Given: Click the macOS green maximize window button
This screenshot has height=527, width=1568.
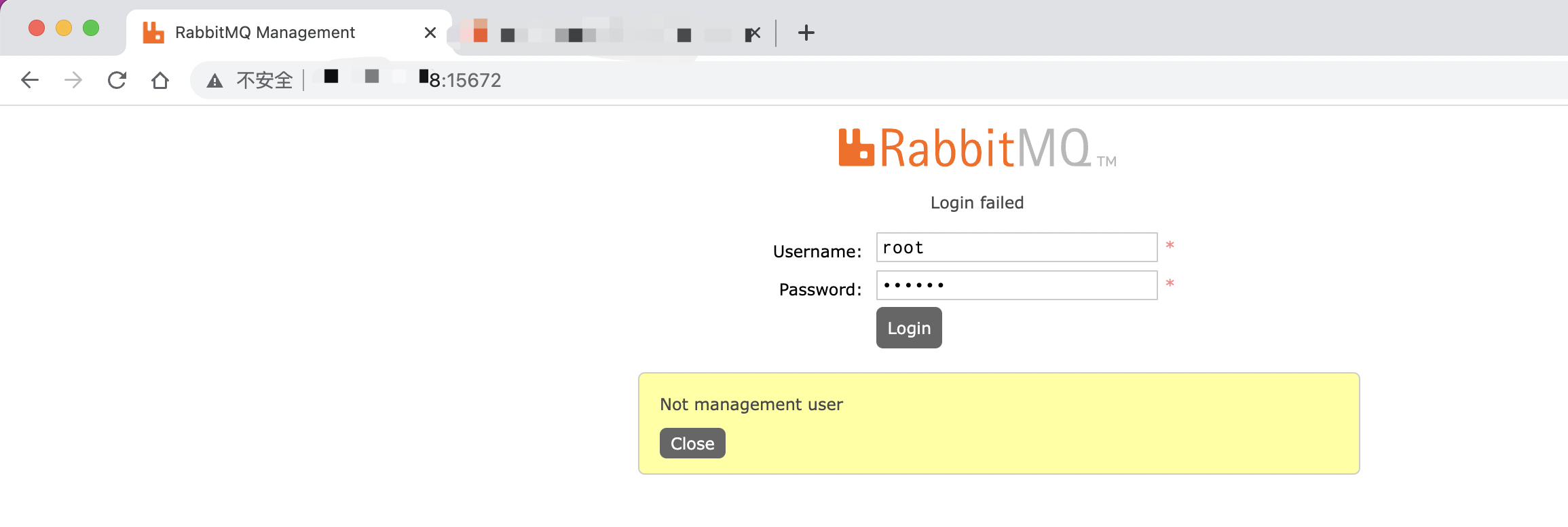Looking at the screenshot, I should coord(91,28).
